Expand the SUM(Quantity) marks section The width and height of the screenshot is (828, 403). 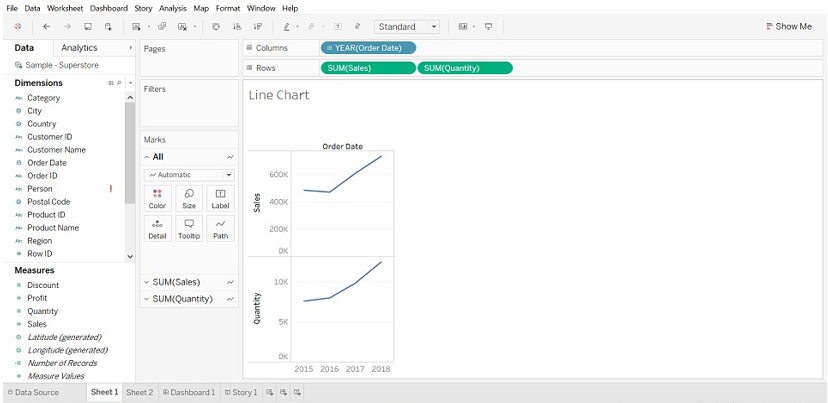(x=147, y=299)
